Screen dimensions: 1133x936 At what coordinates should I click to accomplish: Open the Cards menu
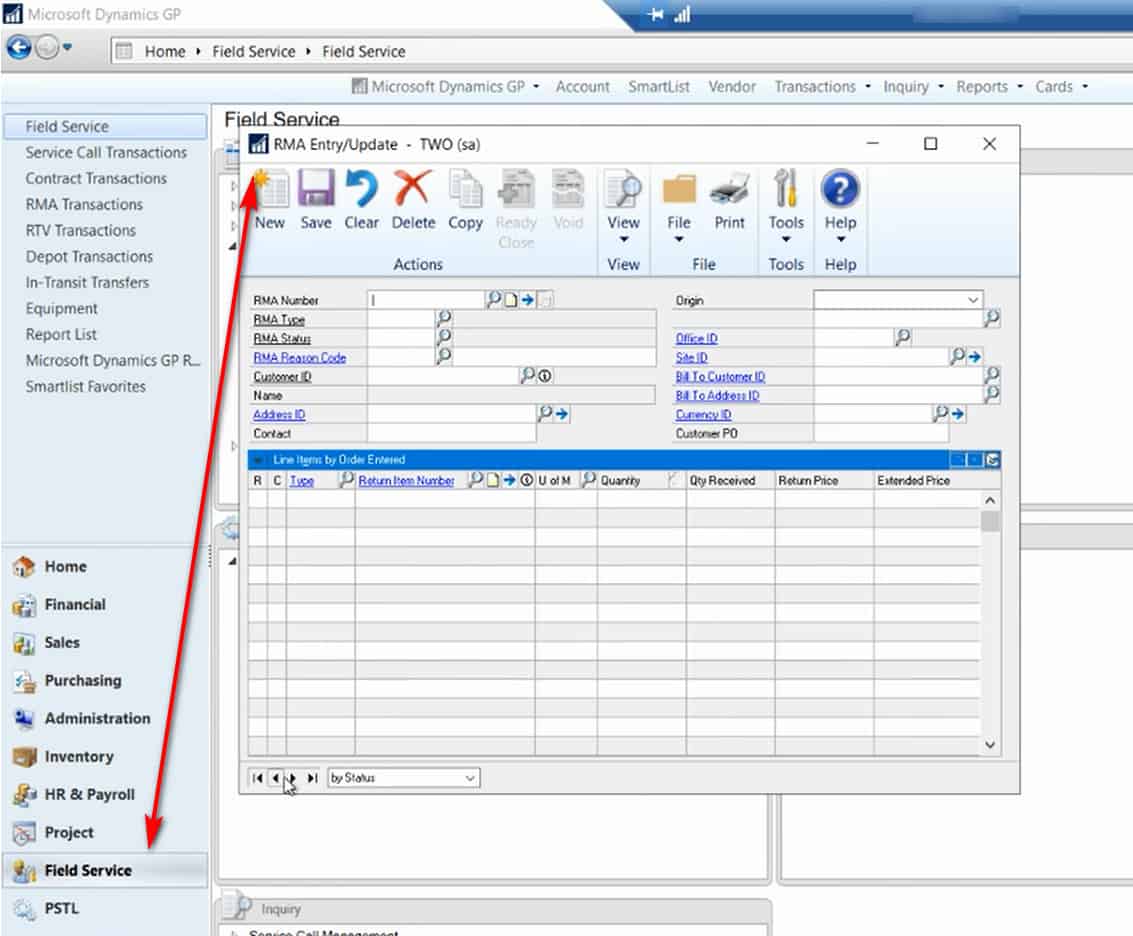(1061, 87)
